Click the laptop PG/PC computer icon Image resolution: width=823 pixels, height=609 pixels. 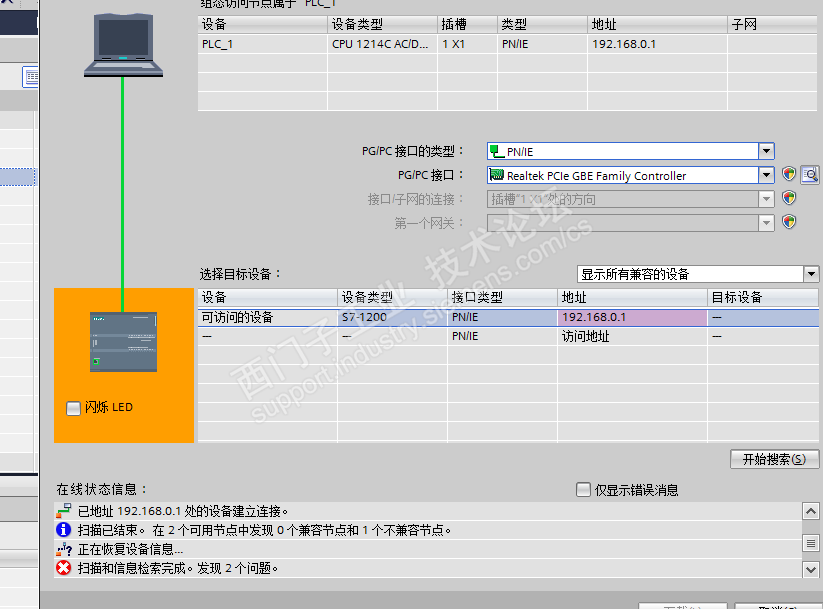click(123, 46)
